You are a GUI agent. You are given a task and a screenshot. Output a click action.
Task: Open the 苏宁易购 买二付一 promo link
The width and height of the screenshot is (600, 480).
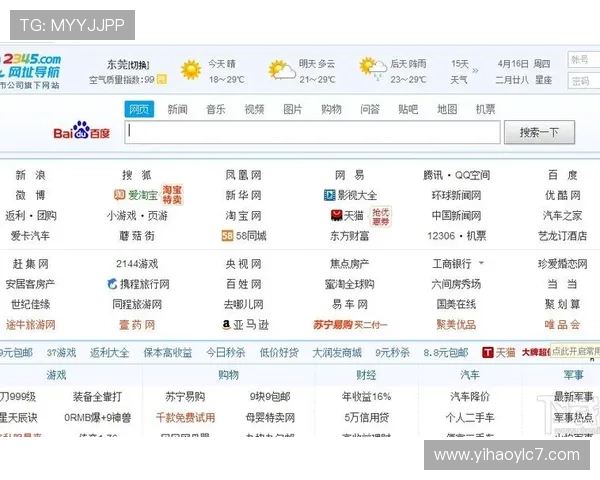point(350,325)
